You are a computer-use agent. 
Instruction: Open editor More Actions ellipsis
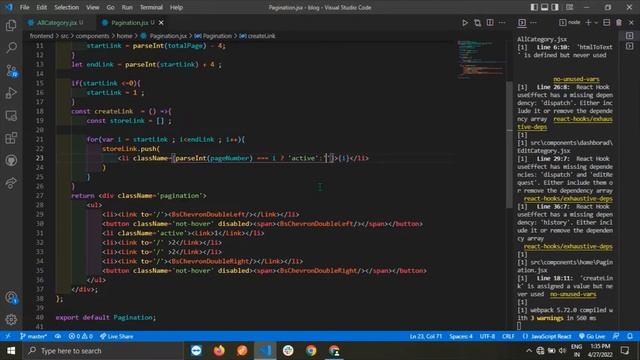click(x=502, y=23)
